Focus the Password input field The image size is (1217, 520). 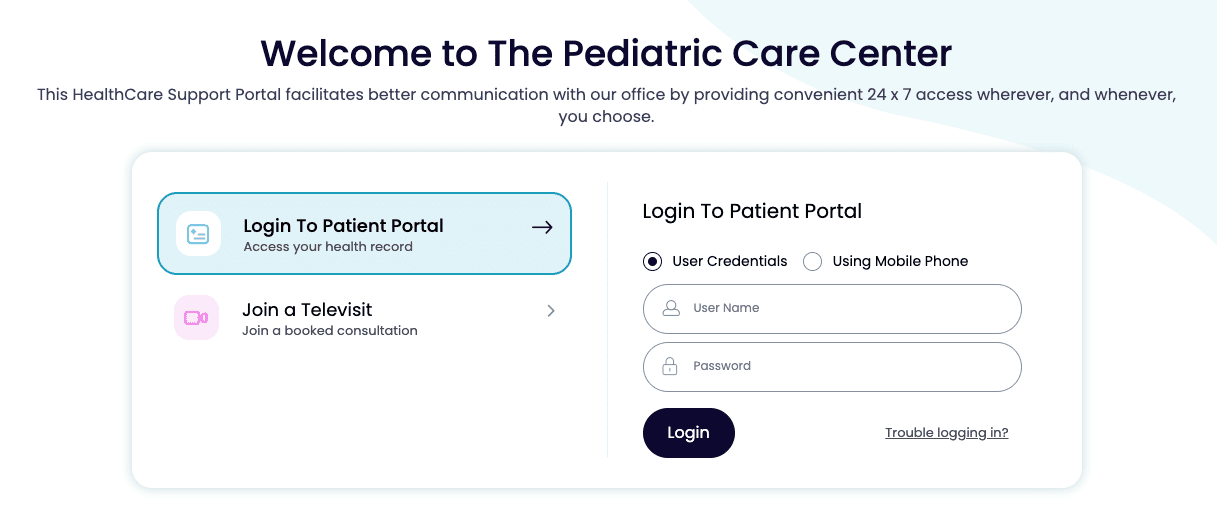coord(850,367)
